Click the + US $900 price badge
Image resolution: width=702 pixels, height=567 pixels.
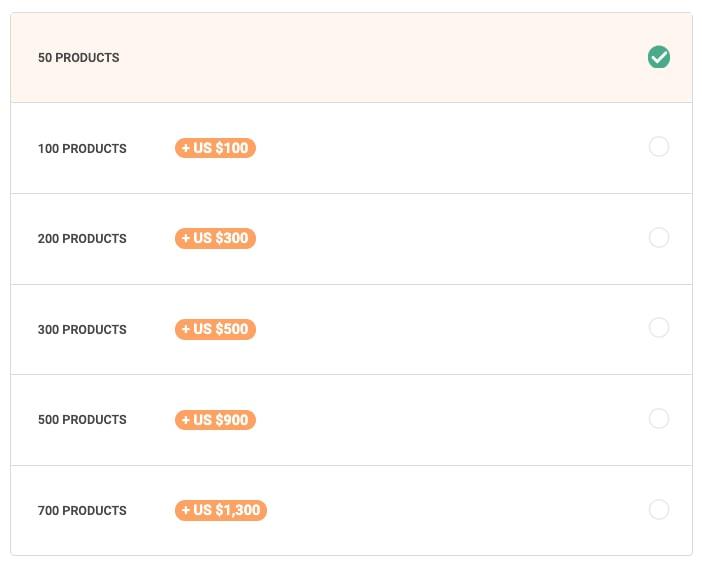tap(215, 420)
